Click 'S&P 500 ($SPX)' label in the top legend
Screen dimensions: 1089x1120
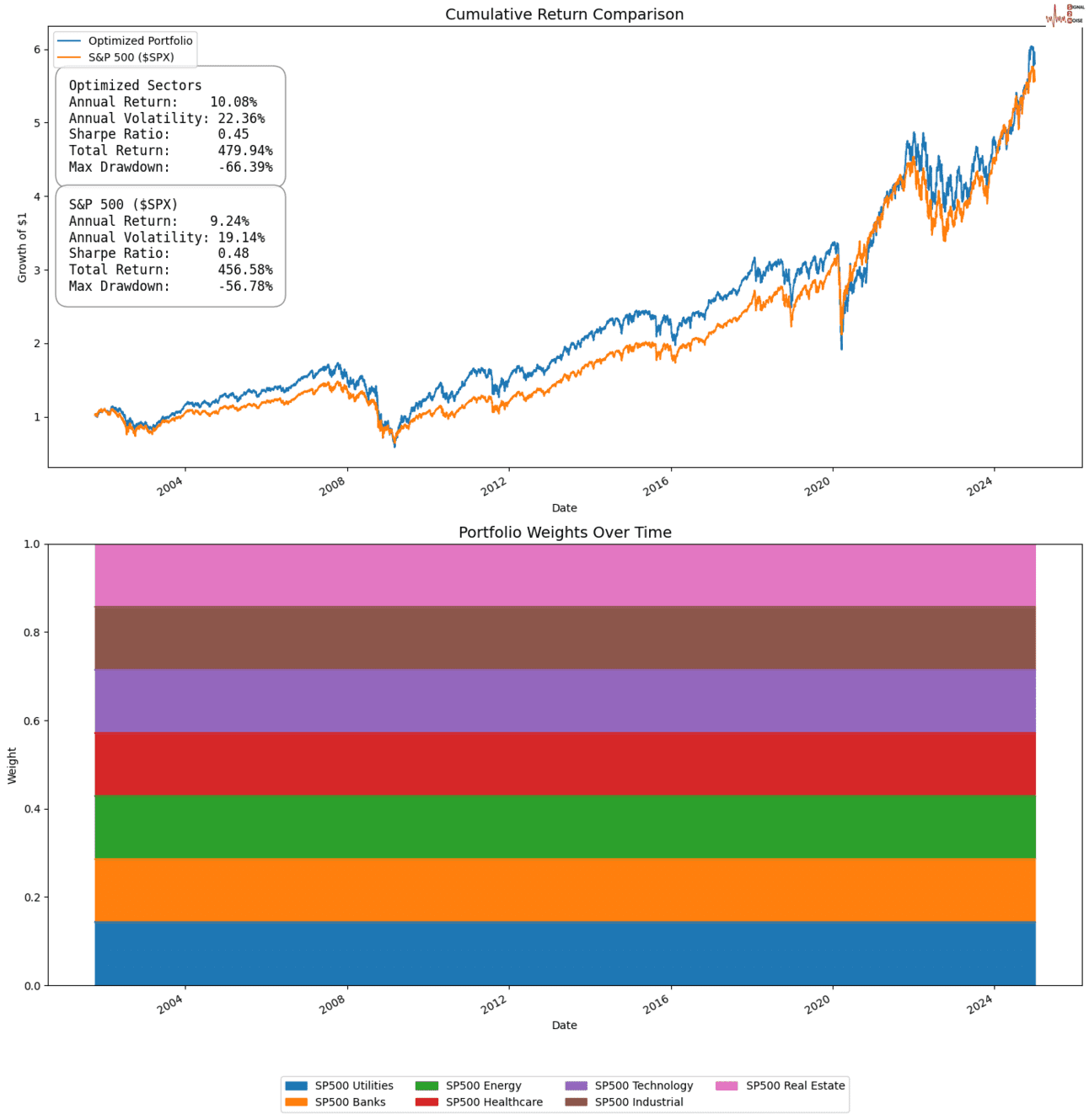pyautogui.click(x=131, y=57)
